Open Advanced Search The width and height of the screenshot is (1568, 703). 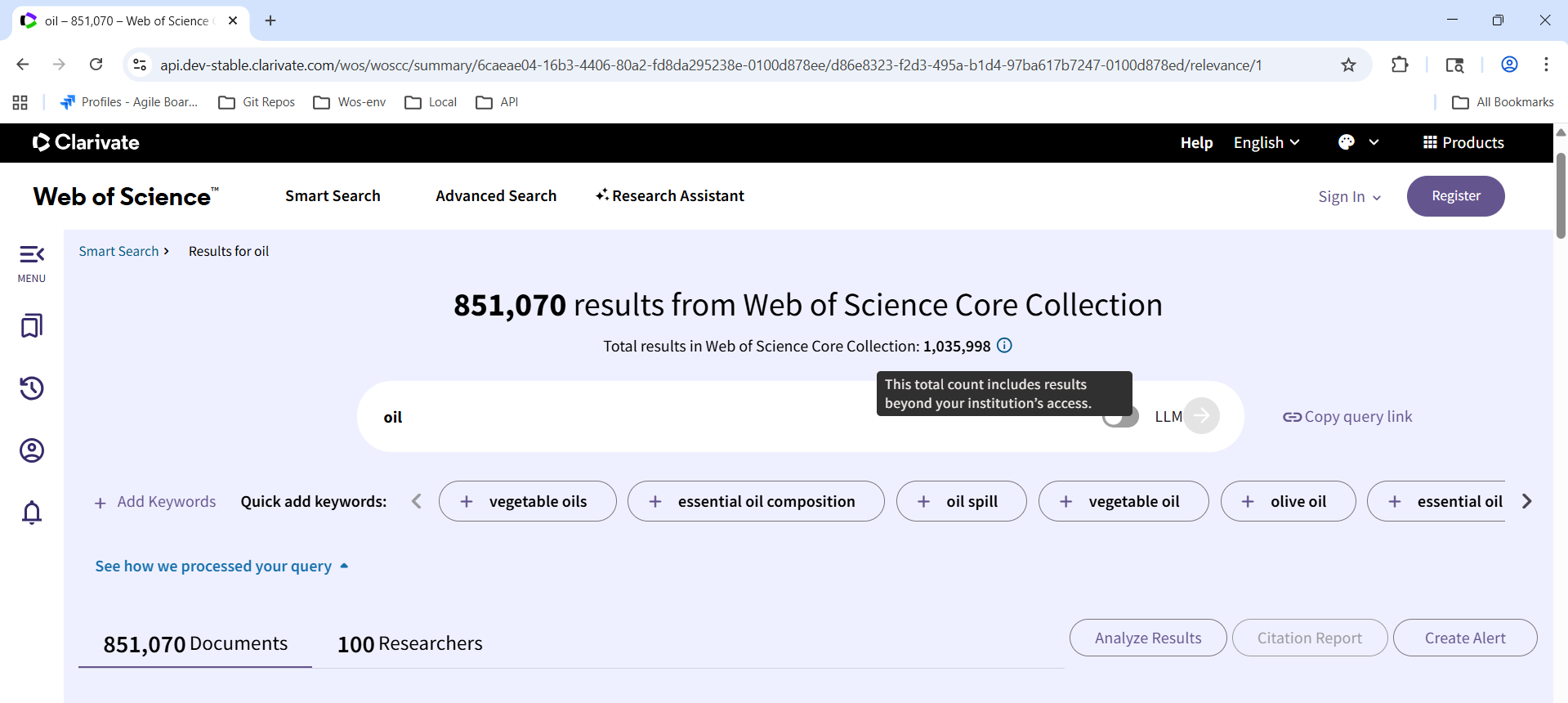tap(496, 196)
